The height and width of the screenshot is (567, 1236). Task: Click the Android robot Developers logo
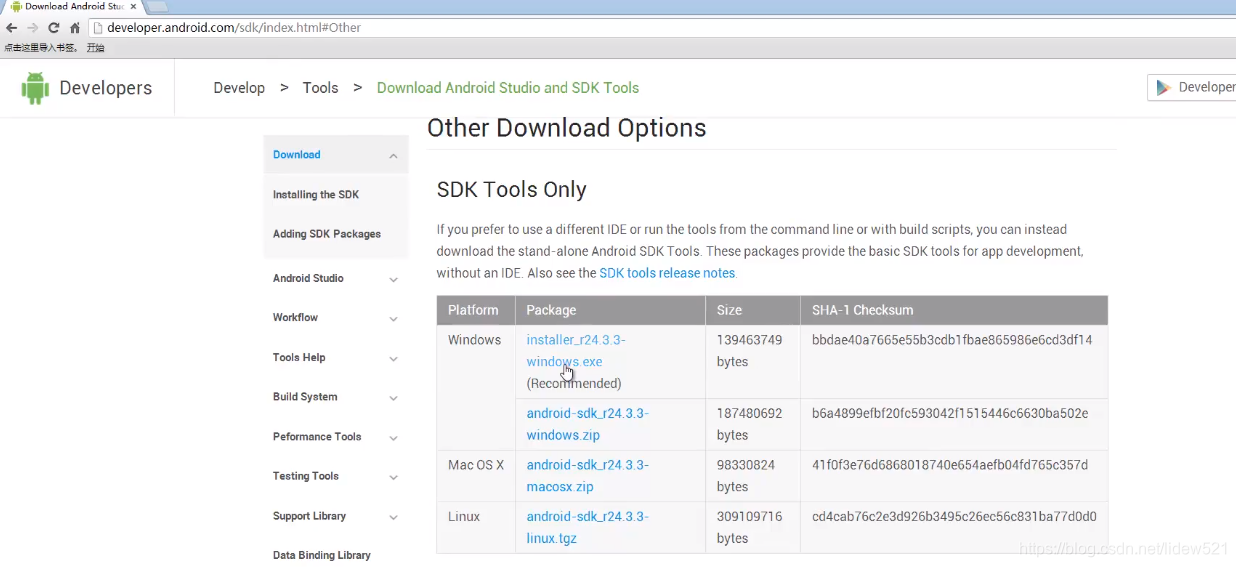(x=86, y=88)
